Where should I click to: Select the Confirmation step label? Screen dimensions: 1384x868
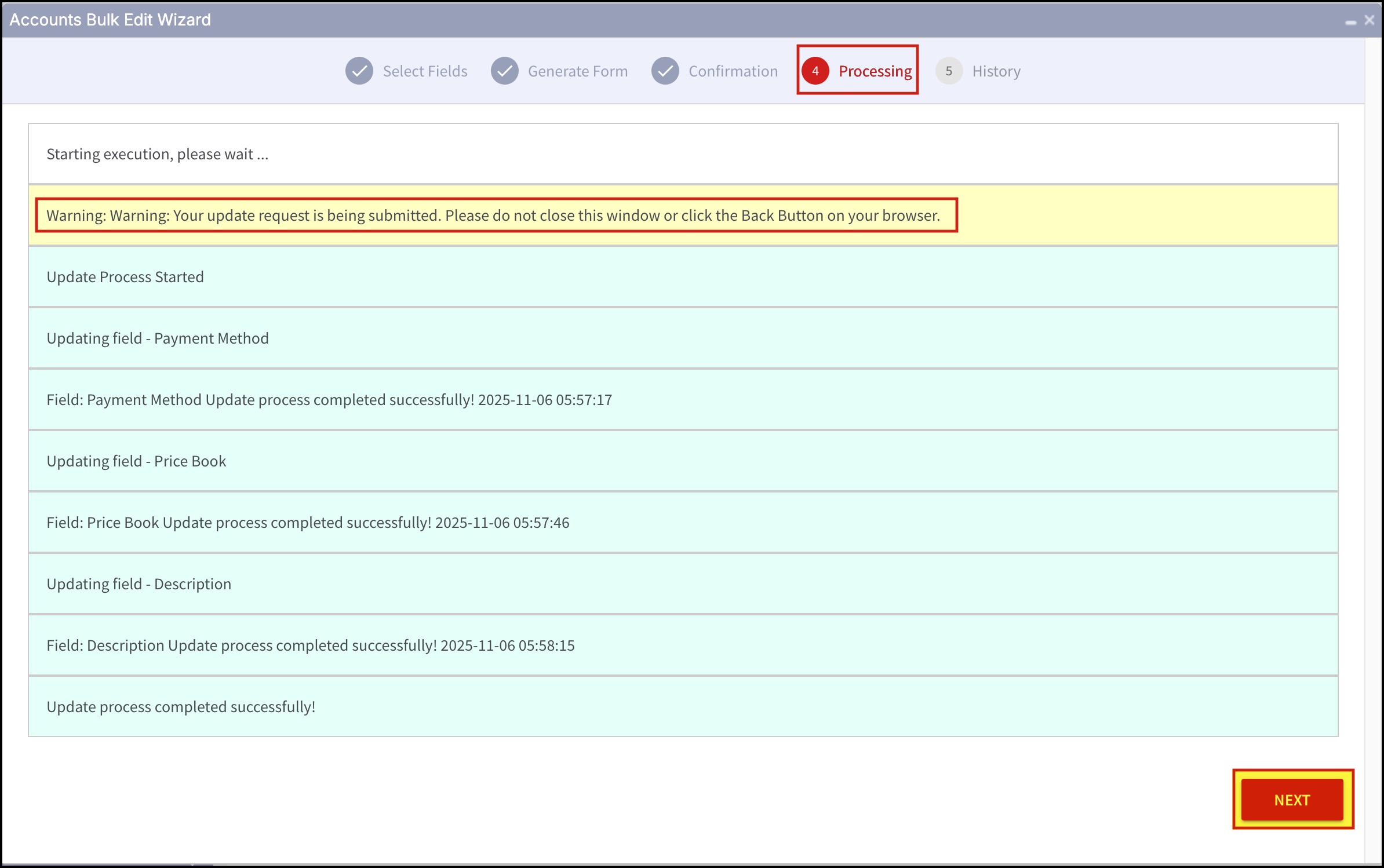click(x=733, y=71)
